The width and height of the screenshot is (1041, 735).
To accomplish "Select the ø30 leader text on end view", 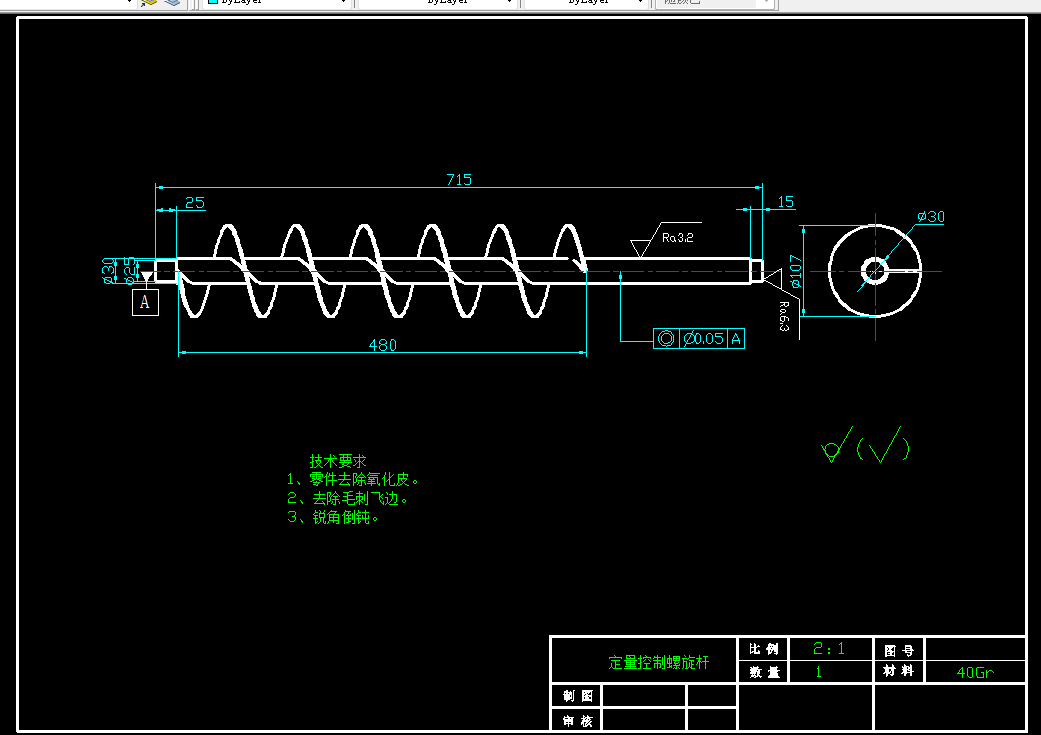I will tap(931, 216).
